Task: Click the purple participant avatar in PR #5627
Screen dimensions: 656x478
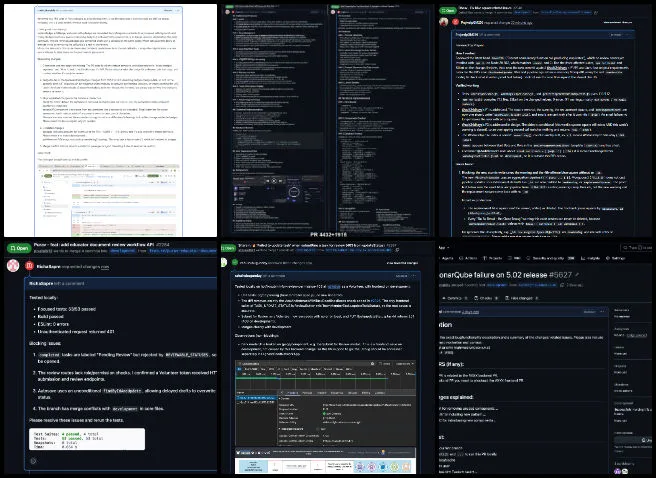Action: coord(618,471)
